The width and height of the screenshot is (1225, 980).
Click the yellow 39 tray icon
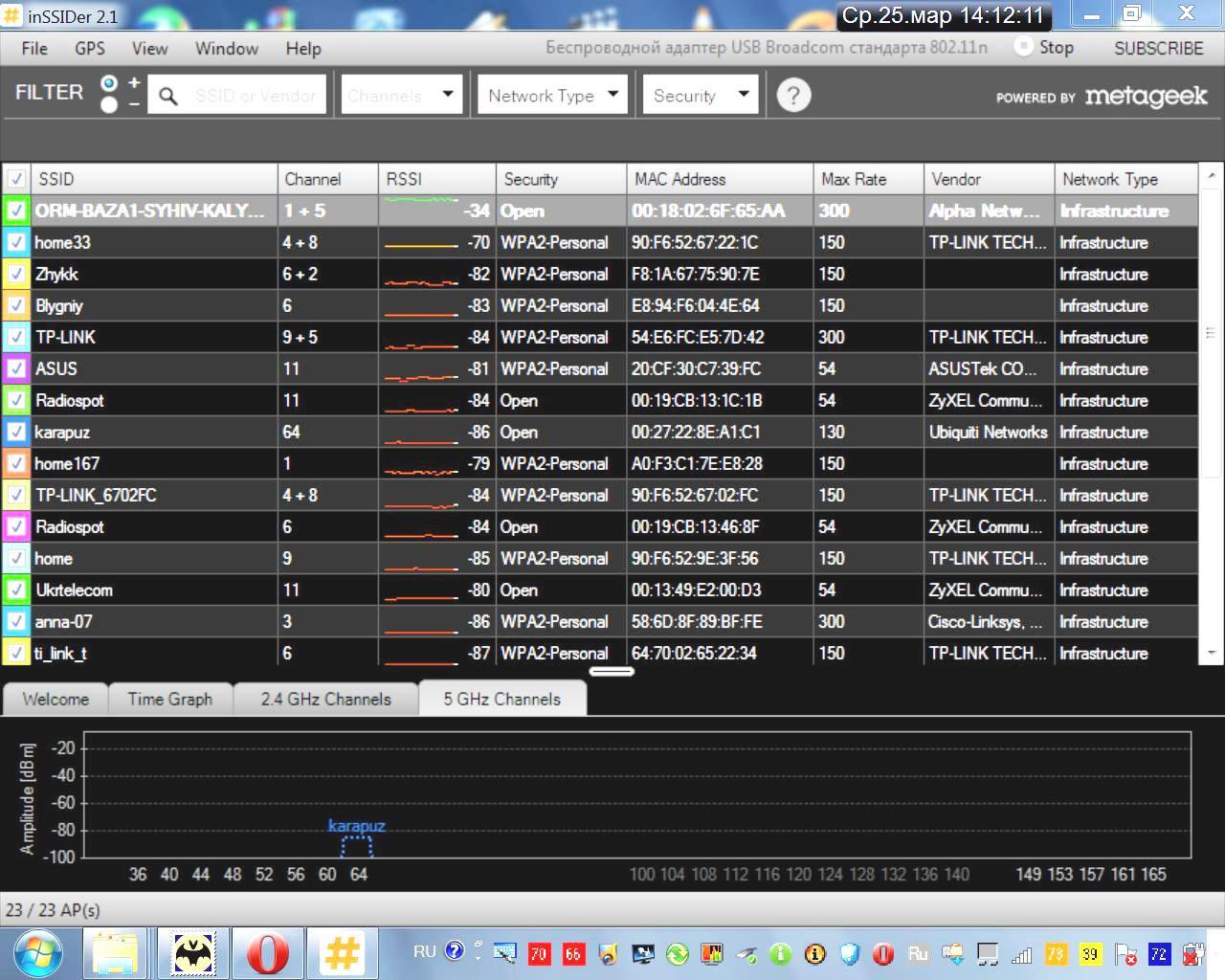1090,953
